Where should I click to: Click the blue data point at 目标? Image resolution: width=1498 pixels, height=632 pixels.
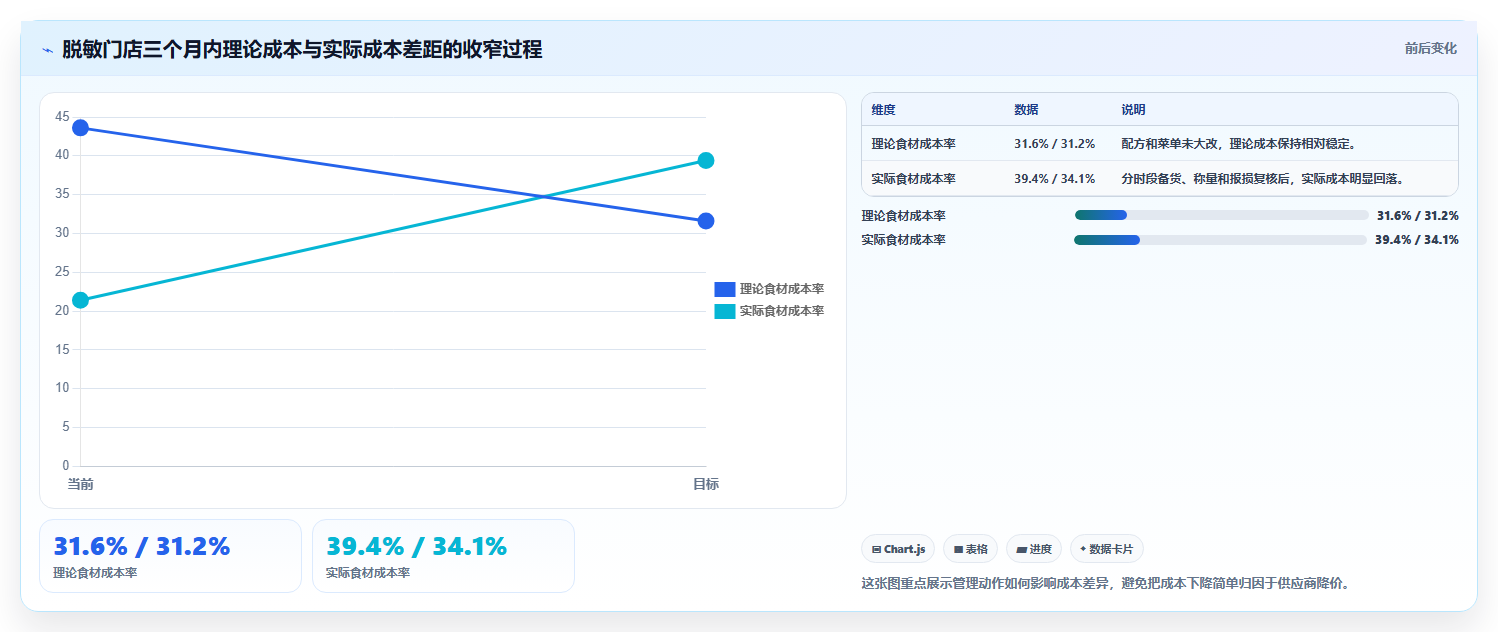[706, 221]
